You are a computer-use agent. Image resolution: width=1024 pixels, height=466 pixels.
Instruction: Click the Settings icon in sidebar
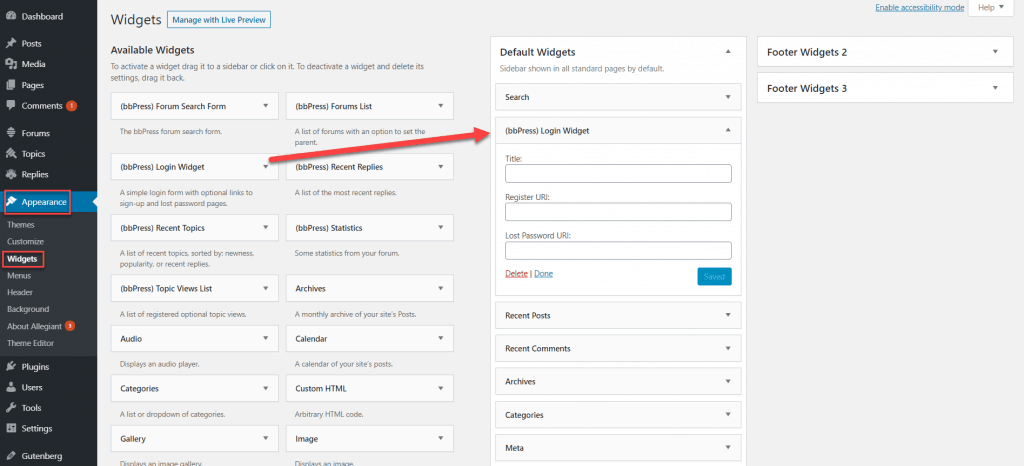10,429
